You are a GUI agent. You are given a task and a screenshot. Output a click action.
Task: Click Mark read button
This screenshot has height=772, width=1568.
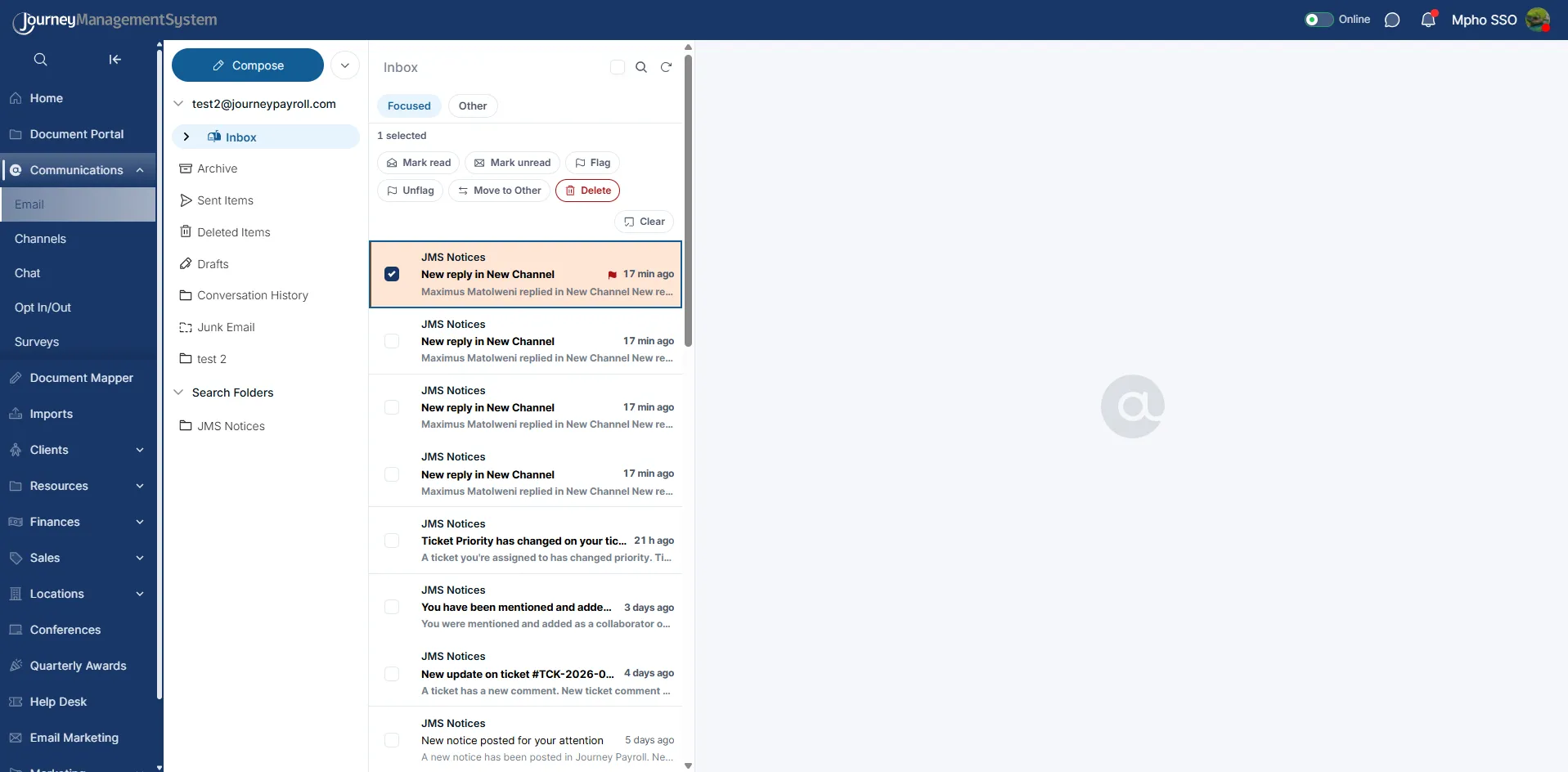click(418, 163)
